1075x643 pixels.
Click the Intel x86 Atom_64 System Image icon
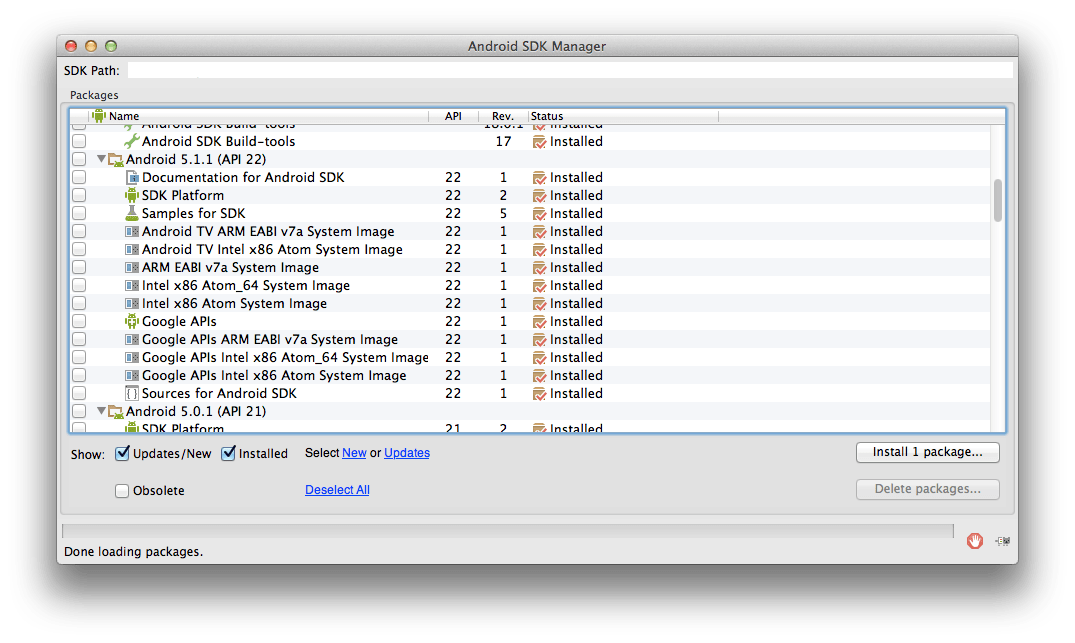(132, 285)
